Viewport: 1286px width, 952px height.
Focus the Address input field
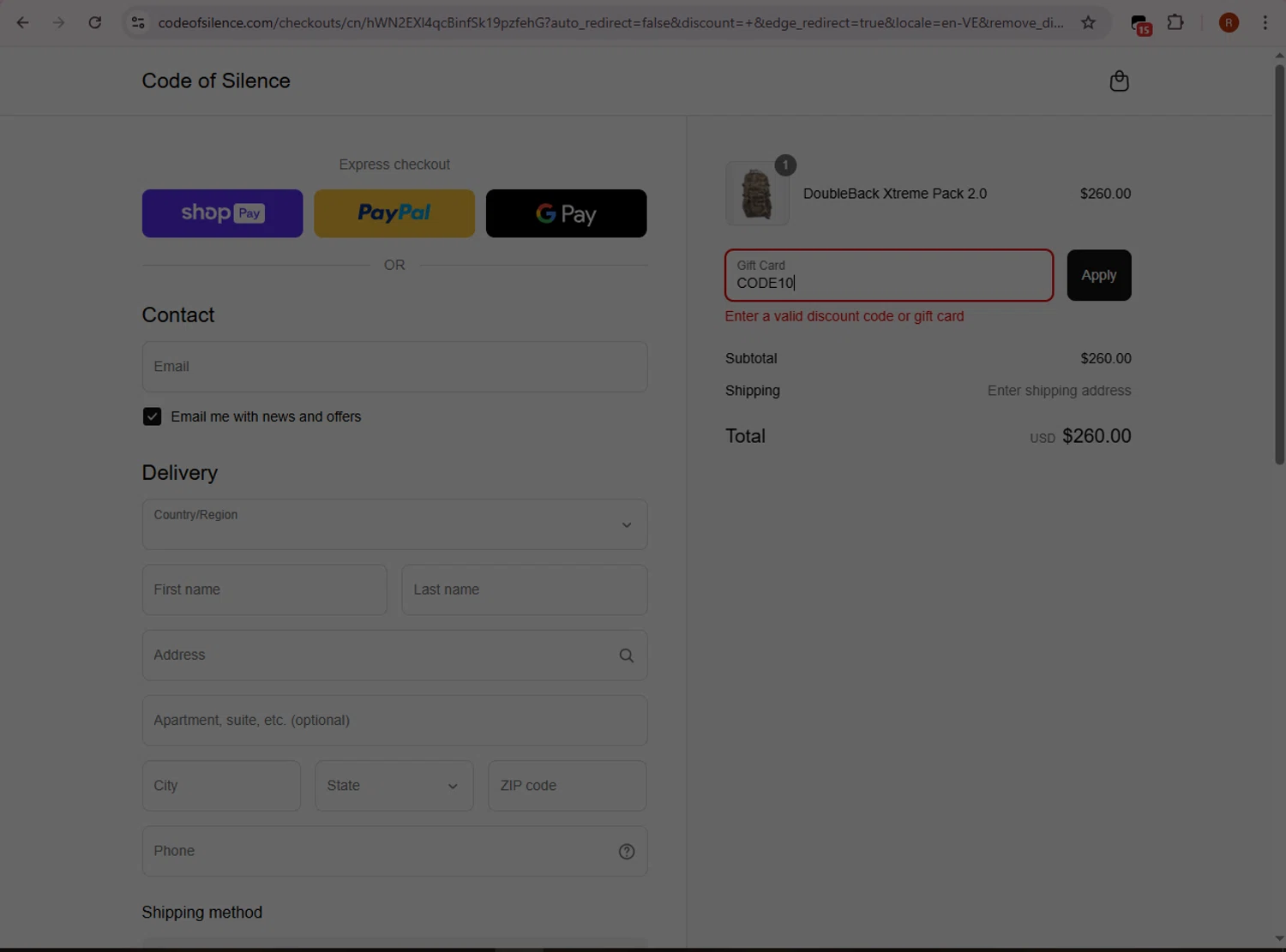[394, 656]
